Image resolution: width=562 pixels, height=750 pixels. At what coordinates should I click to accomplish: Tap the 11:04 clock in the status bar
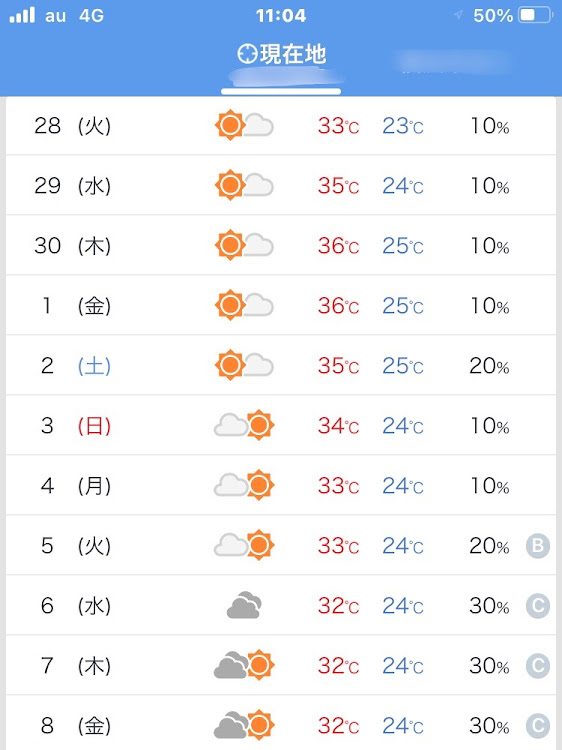point(281,16)
